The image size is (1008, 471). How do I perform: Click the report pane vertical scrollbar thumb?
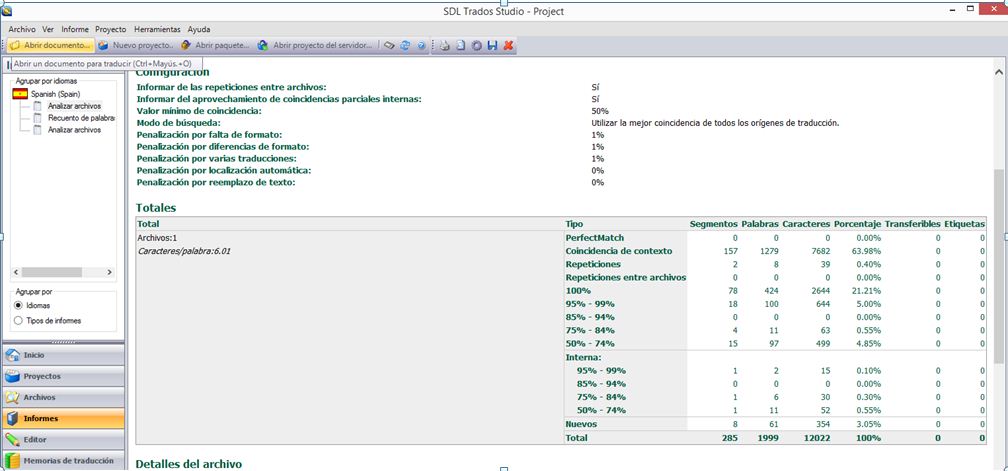click(999, 265)
